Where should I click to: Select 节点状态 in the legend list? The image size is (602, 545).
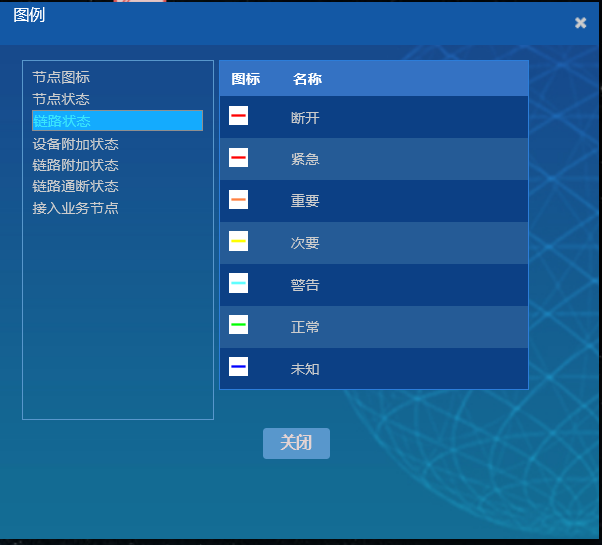tap(61, 99)
